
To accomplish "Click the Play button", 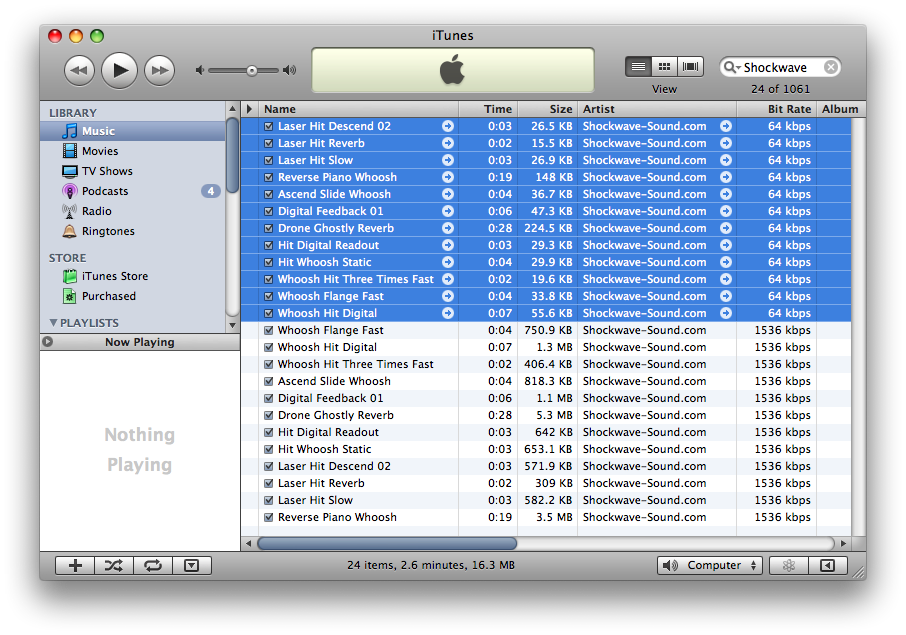I will click(x=119, y=69).
